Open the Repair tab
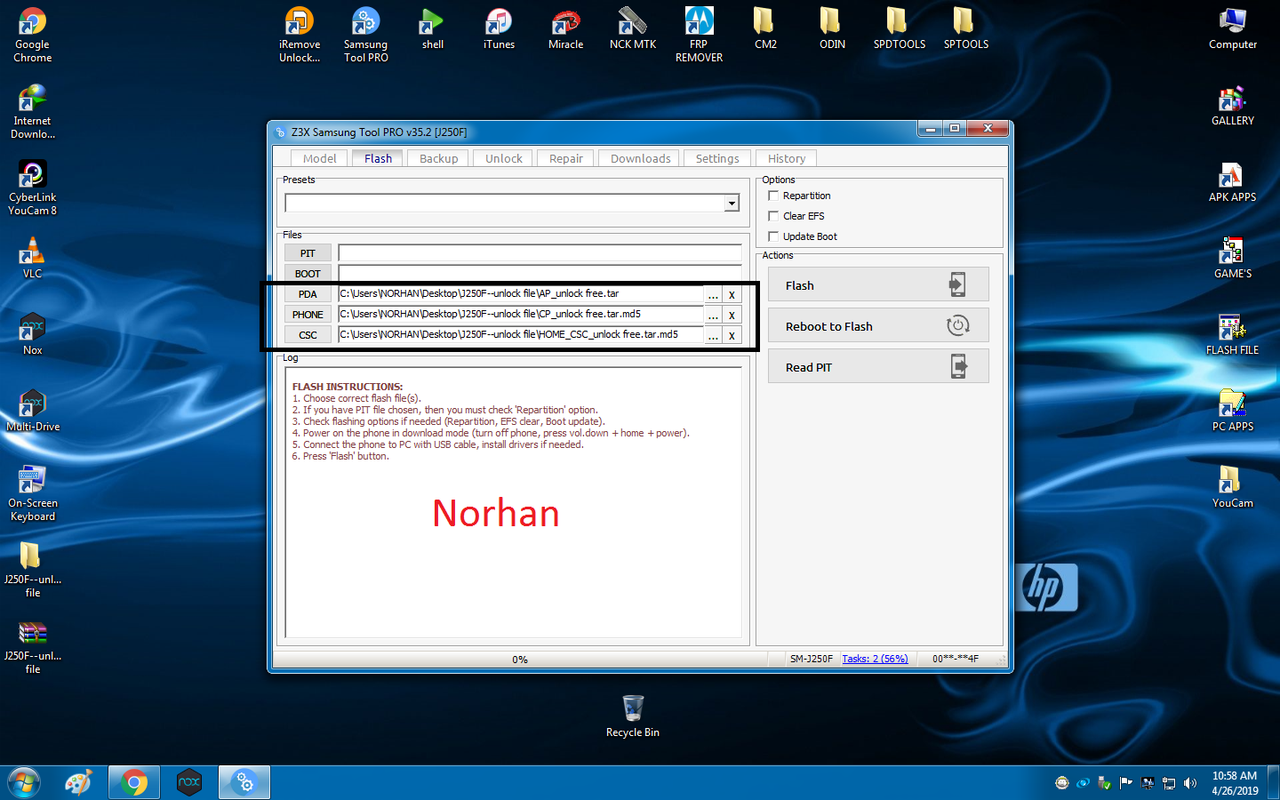The image size is (1280, 800). 566,158
